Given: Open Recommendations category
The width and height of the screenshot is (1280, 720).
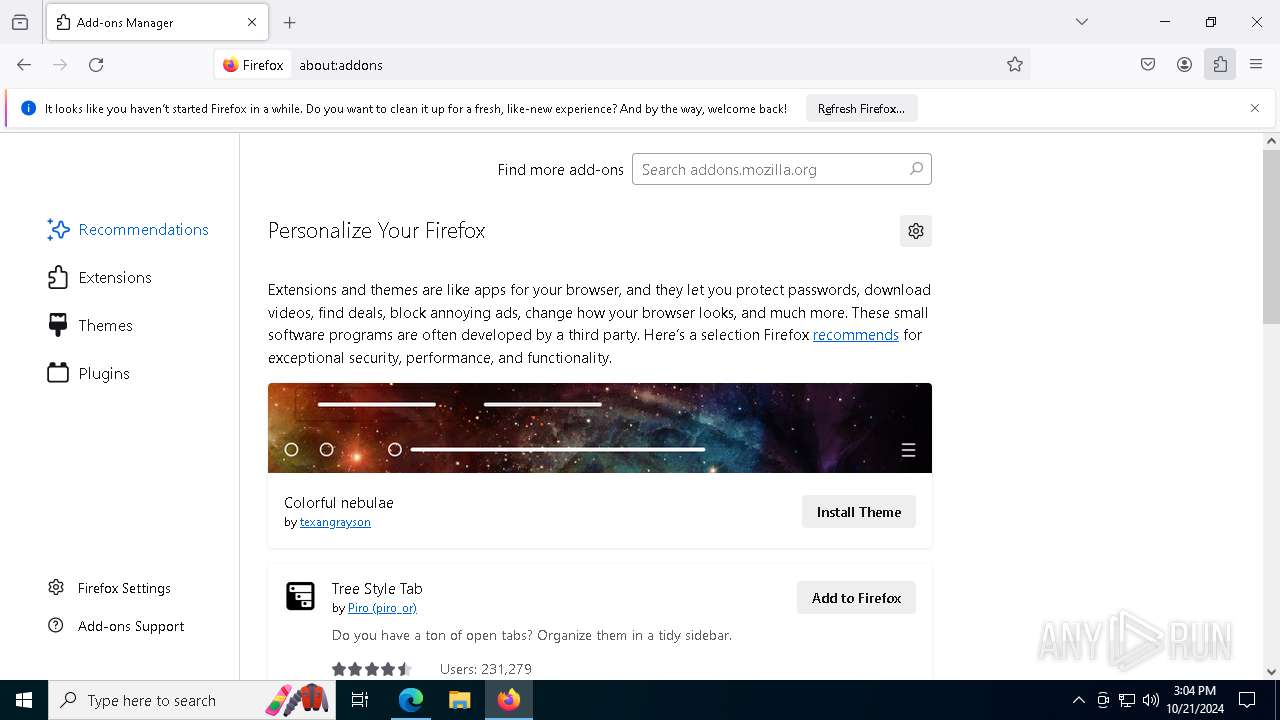Looking at the screenshot, I should point(128,230).
